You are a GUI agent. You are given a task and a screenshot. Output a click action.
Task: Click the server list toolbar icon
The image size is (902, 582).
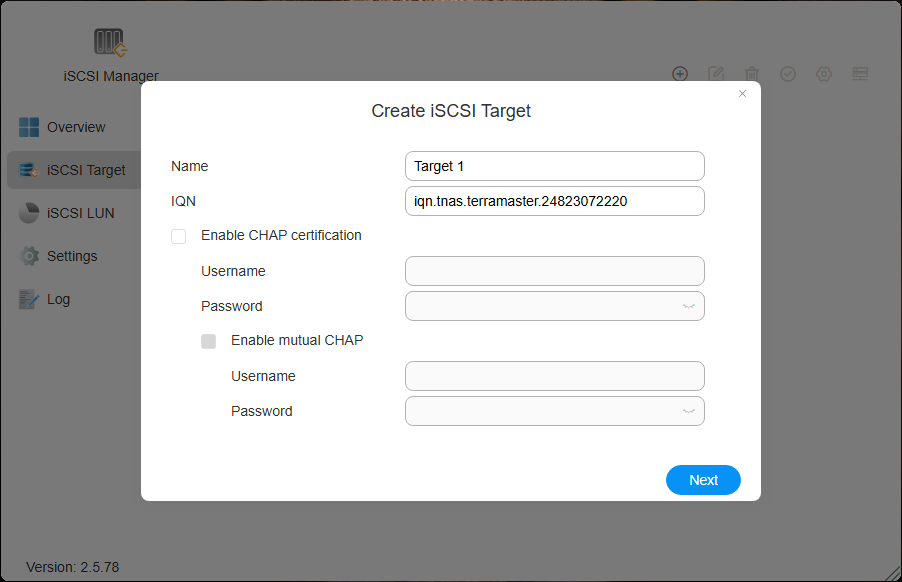click(x=860, y=74)
